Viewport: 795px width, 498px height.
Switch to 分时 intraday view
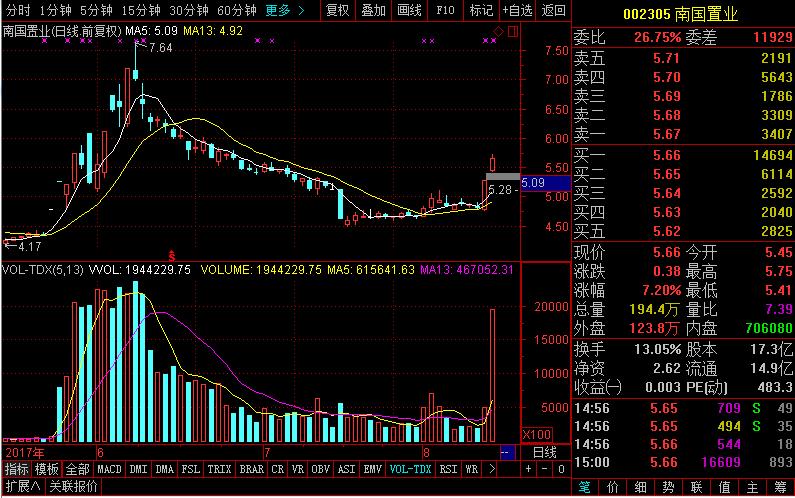[18, 10]
